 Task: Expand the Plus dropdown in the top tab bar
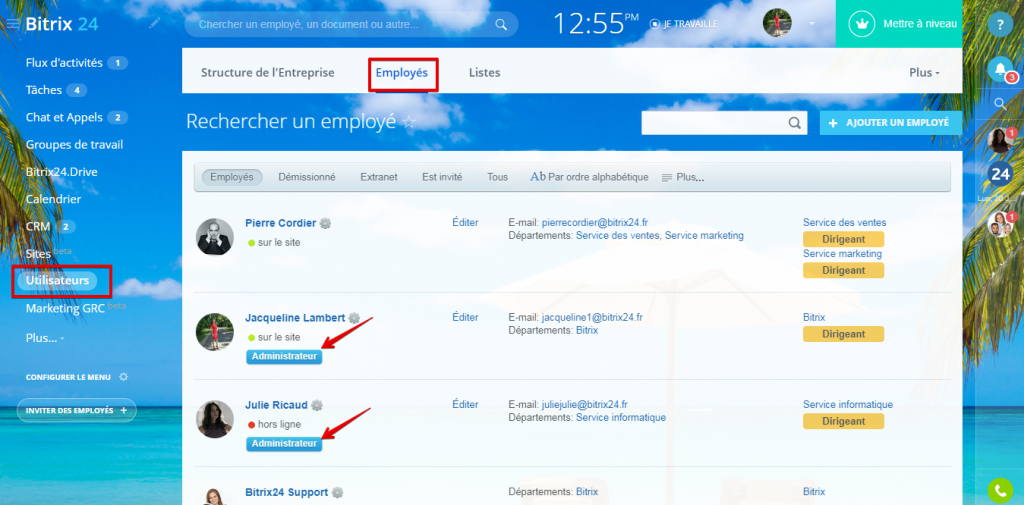(x=924, y=73)
